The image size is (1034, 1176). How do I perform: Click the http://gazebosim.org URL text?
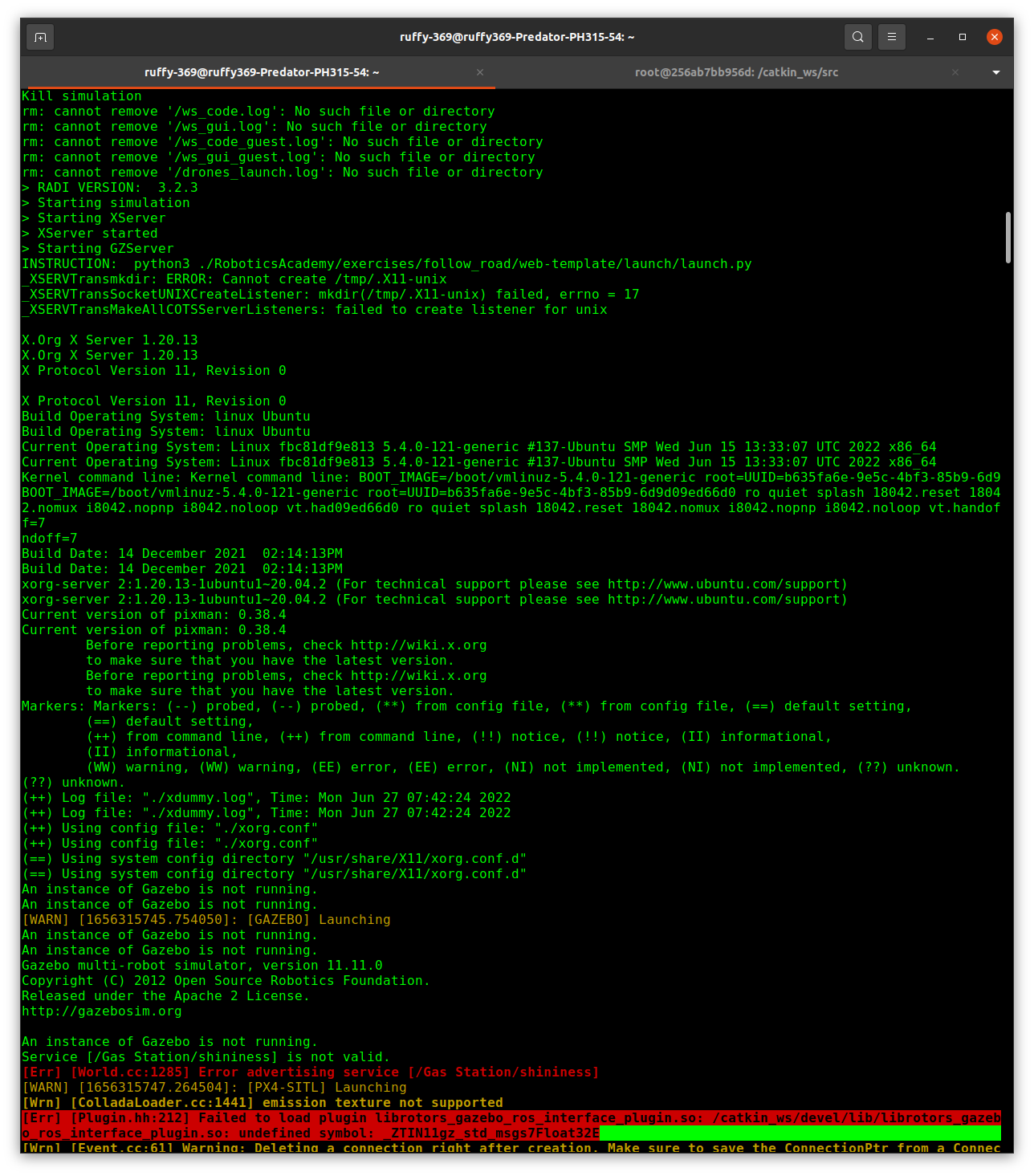point(102,1011)
